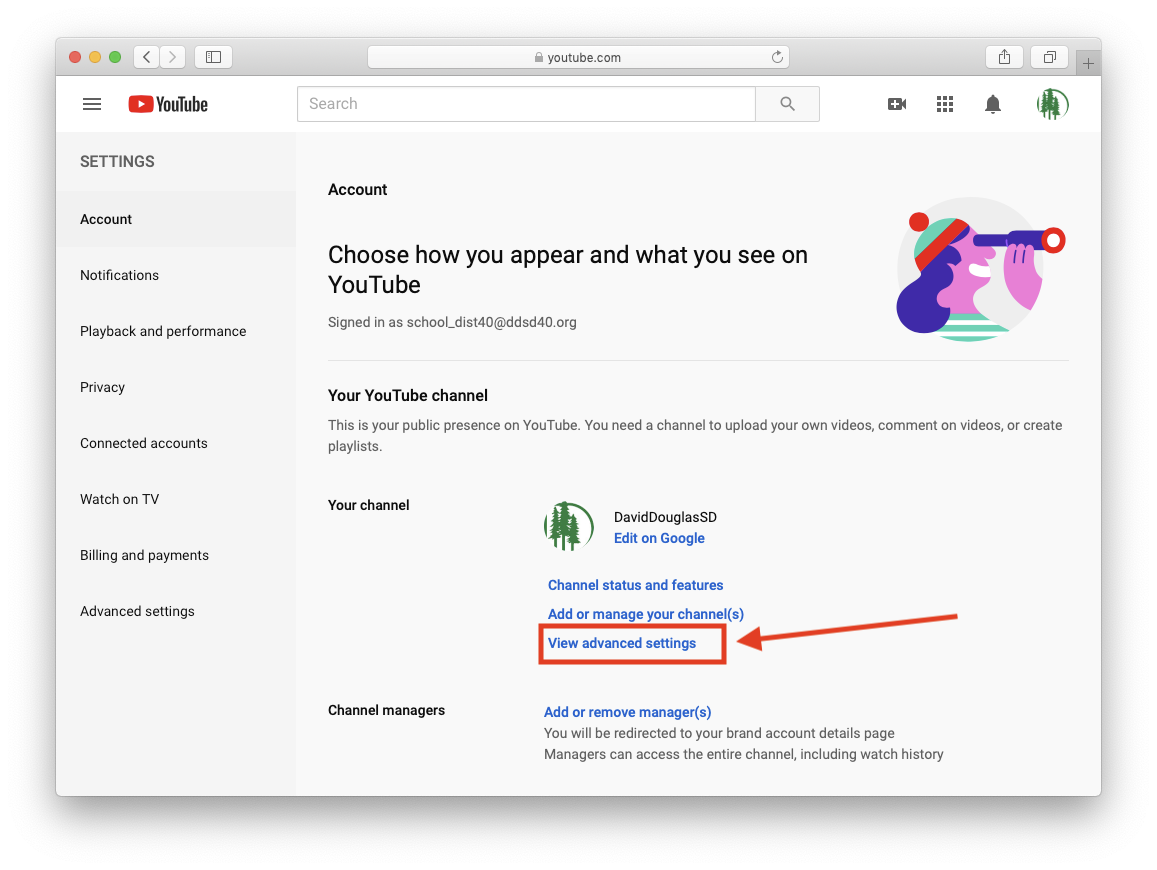Click the DavidDouglasSD channel avatar
This screenshot has width=1157, height=870.
(x=568, y=526)
